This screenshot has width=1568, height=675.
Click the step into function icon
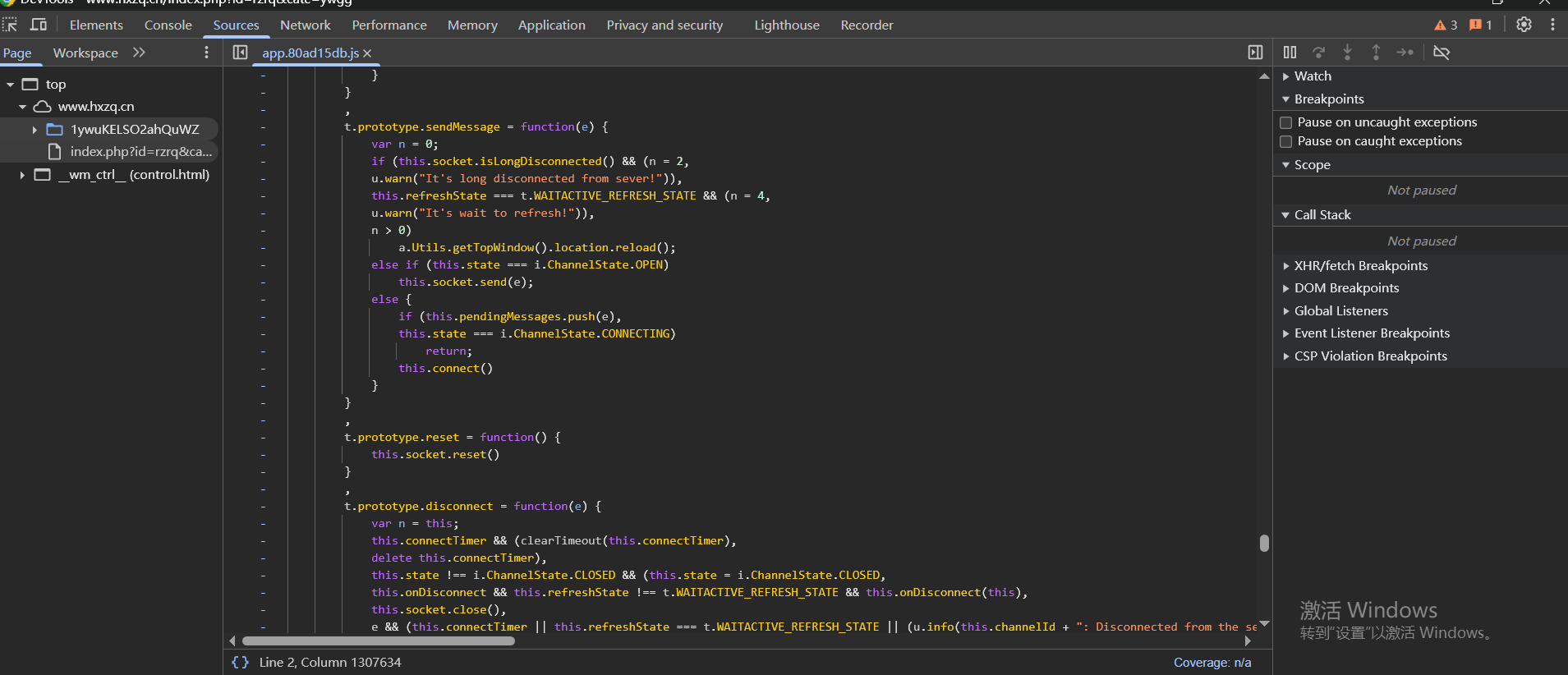(1347, 53)
